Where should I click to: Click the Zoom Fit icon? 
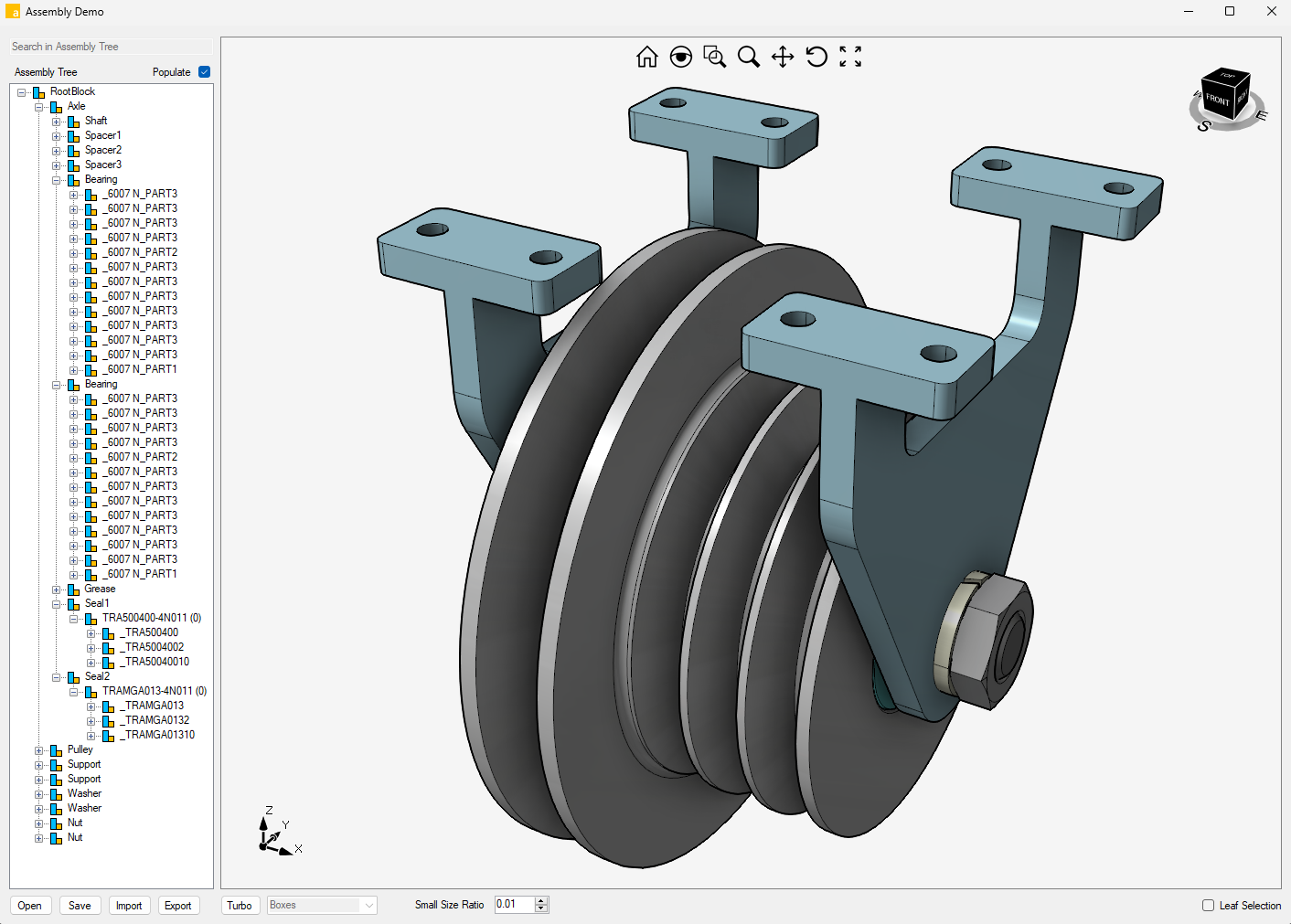pos(850,57)
